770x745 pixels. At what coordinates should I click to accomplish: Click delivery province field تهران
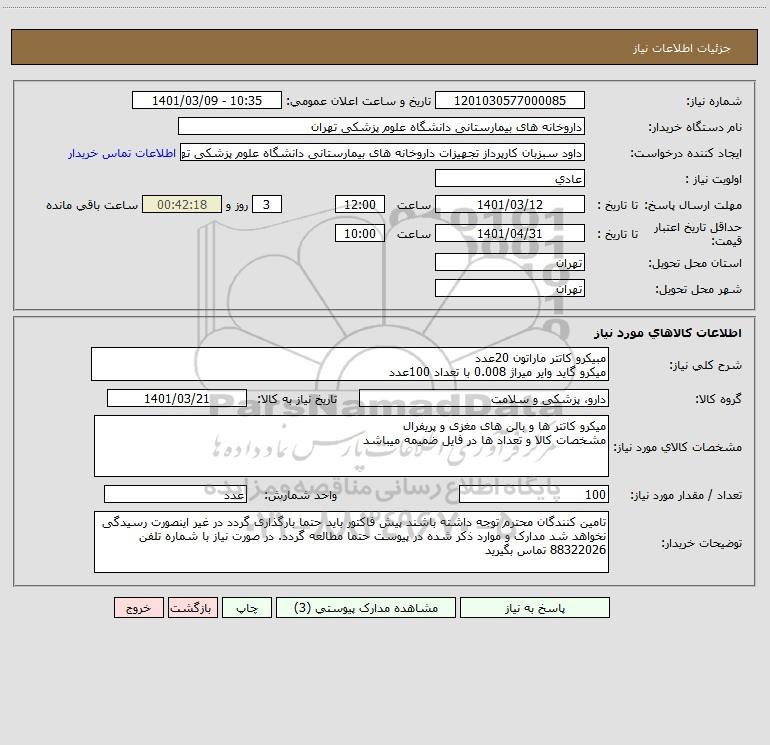click(510, 262)
